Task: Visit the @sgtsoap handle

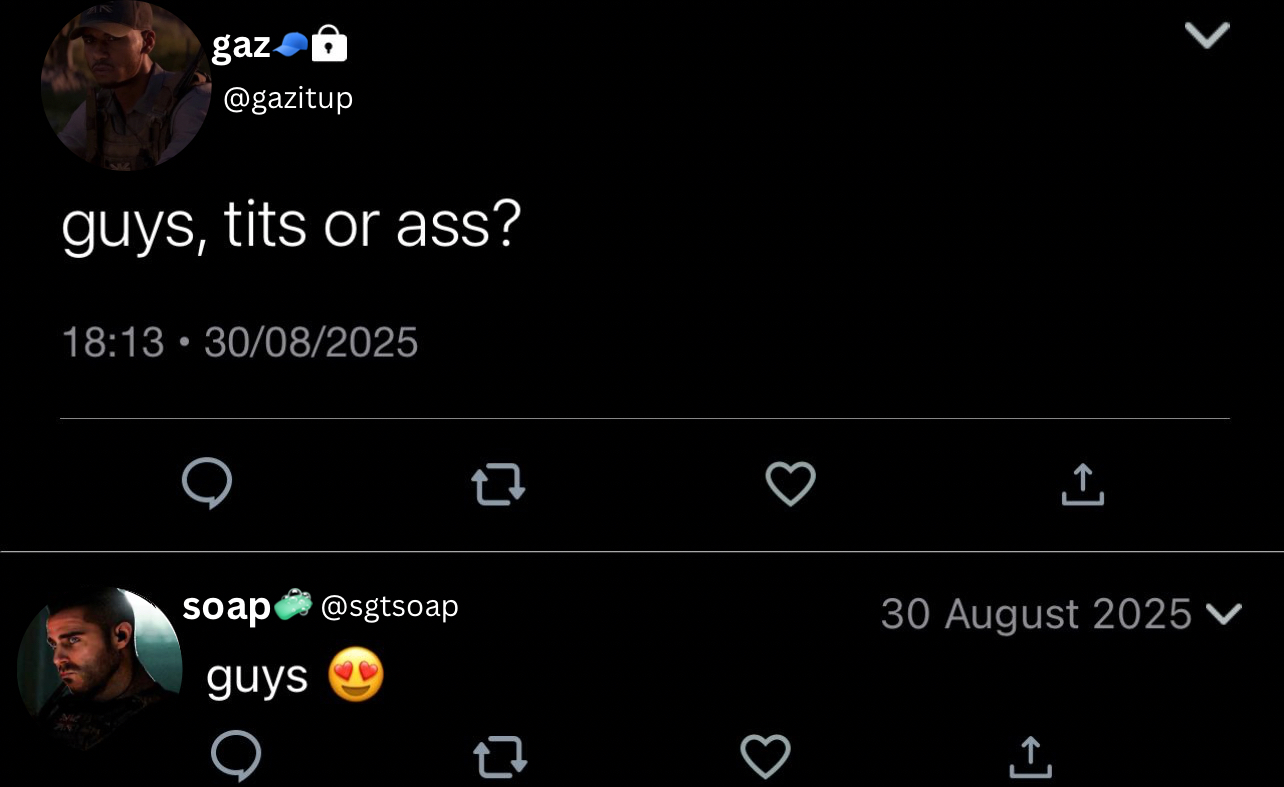Action: click(390, 606)
